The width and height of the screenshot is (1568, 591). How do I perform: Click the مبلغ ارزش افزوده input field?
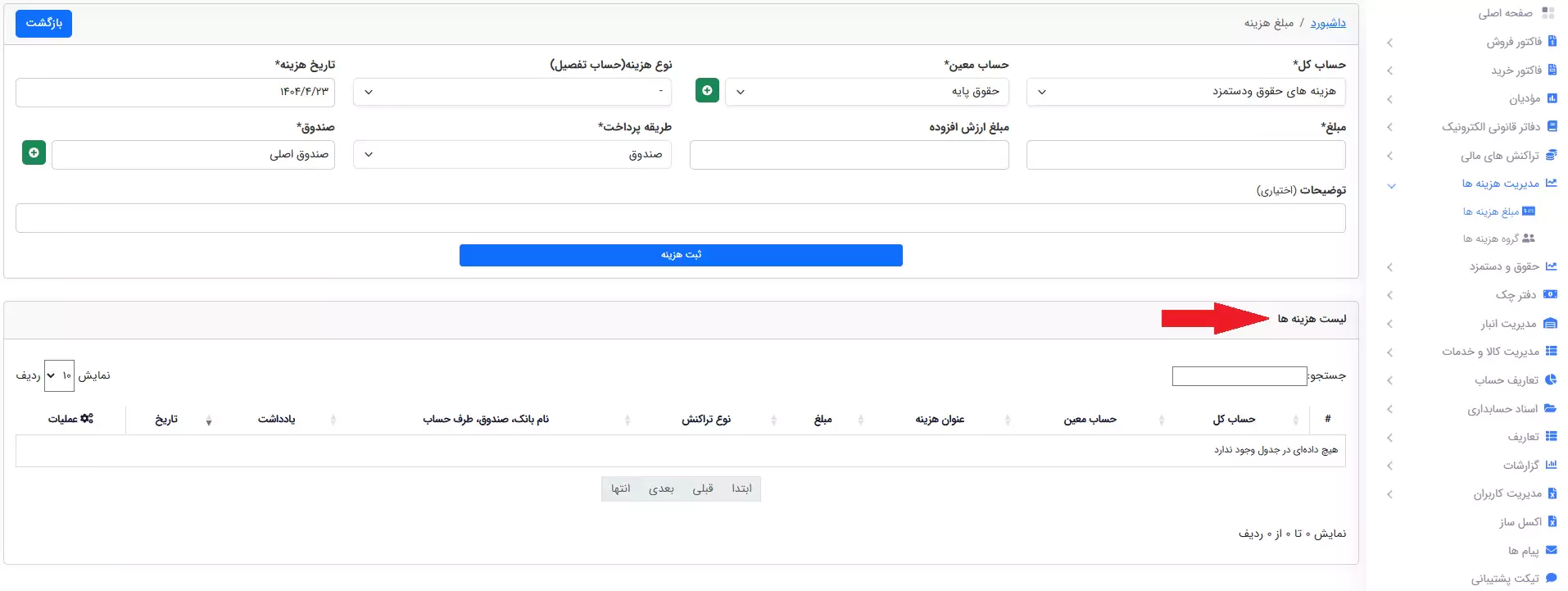tap(849, 154)
